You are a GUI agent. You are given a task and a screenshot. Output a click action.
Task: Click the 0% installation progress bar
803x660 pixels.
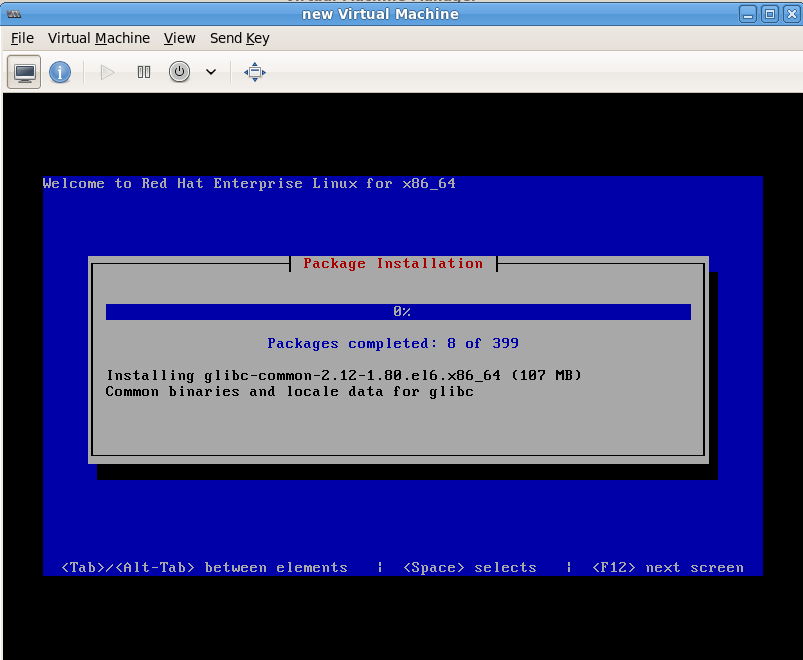(398, 312)
